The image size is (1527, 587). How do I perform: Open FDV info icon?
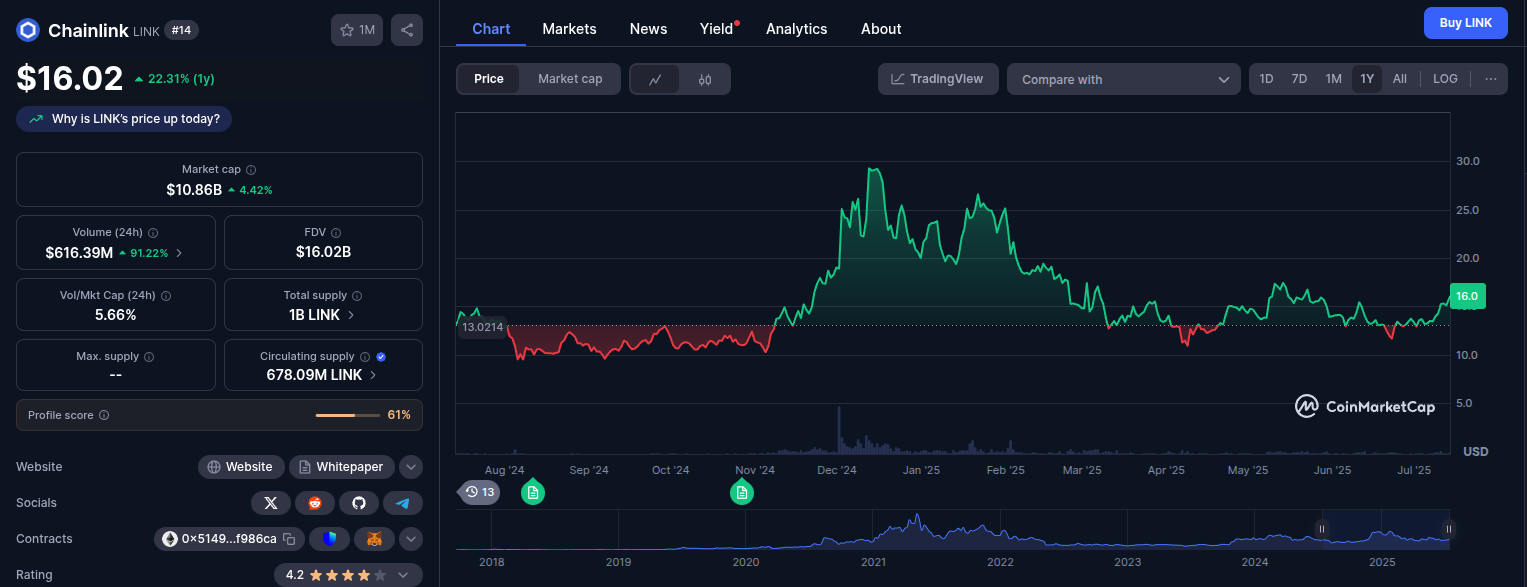pyautogui.click(x=336, y=233)
